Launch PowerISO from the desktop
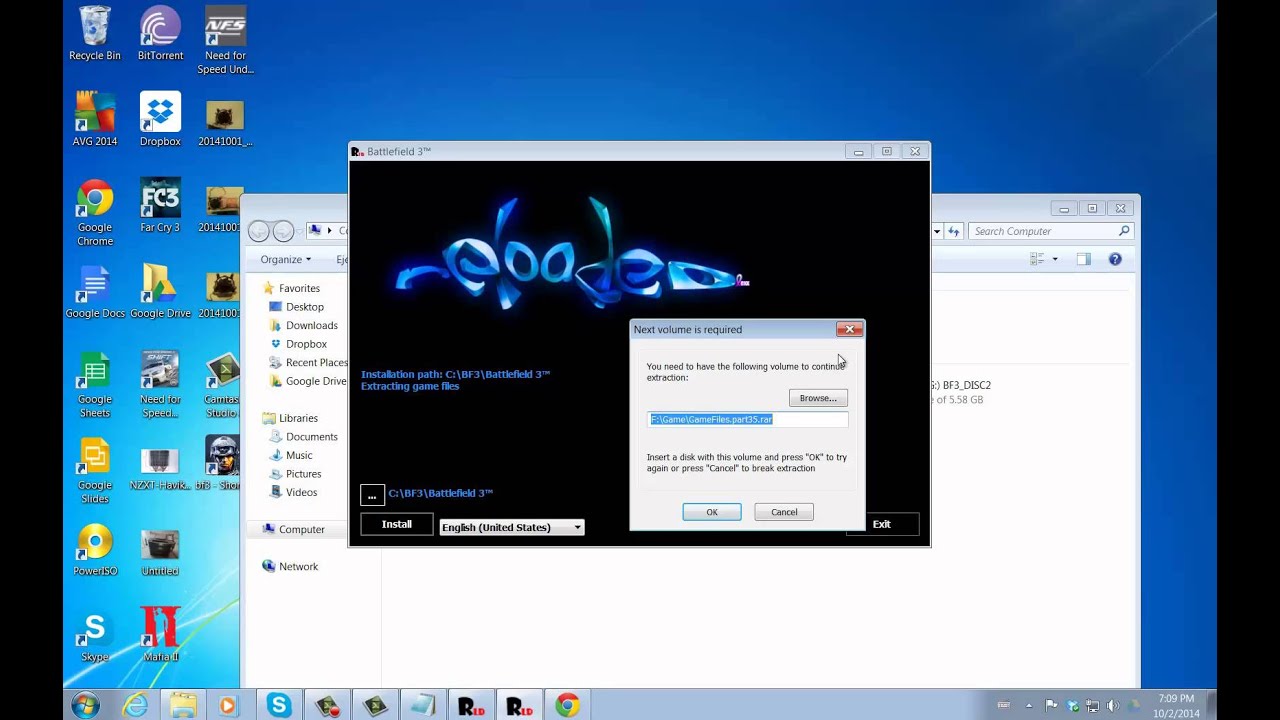 point(95,550)
